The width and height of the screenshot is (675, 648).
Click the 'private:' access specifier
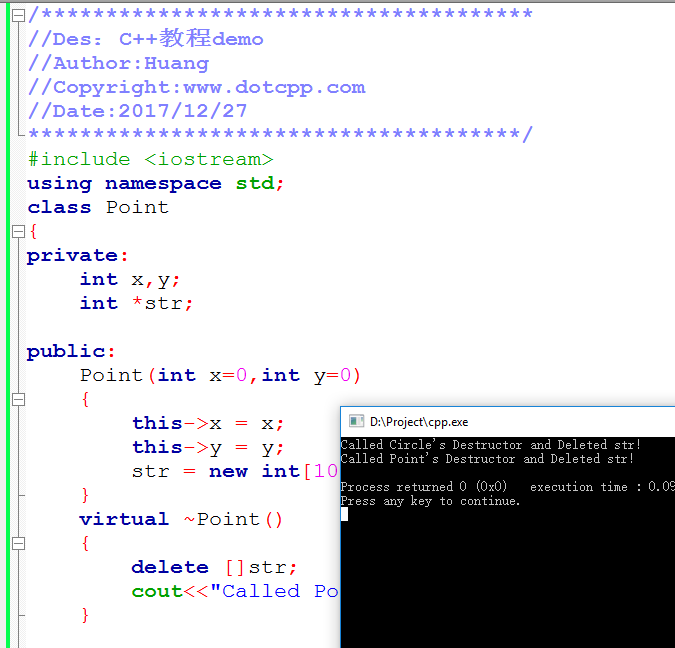pos(78,255)
